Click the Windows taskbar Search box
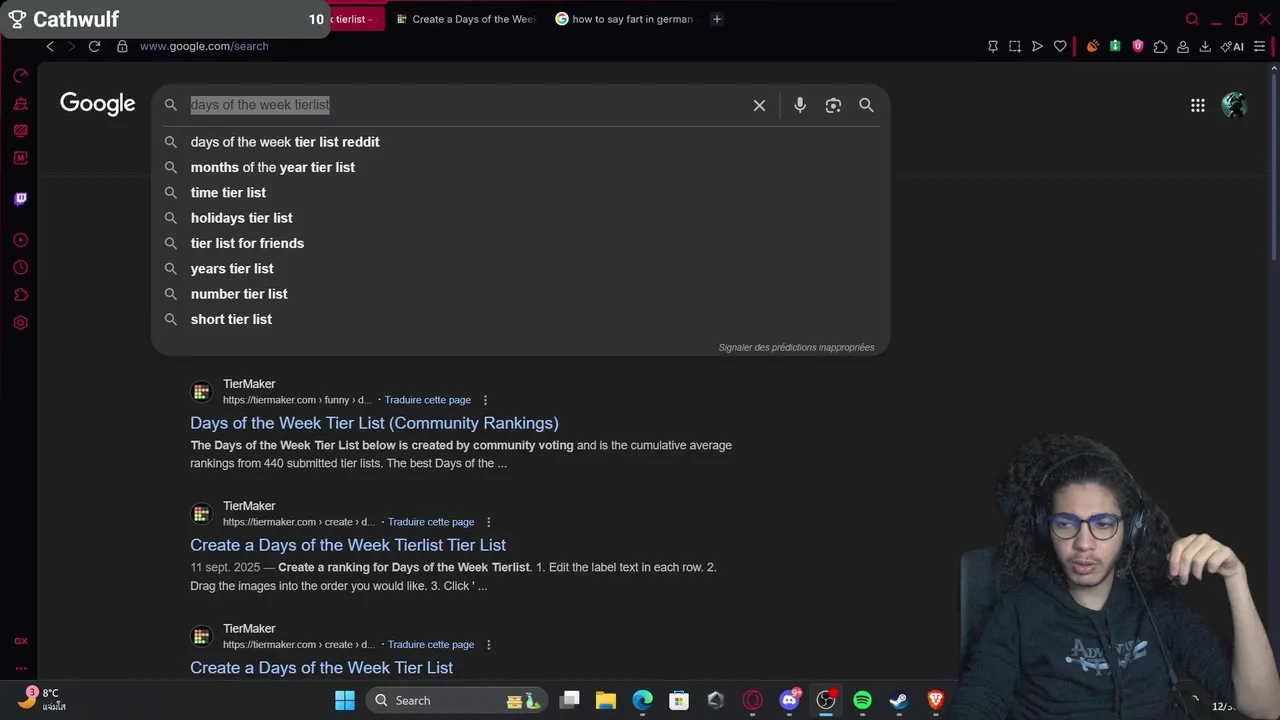The image size is (1280, 720). click(x=456, y=700)
